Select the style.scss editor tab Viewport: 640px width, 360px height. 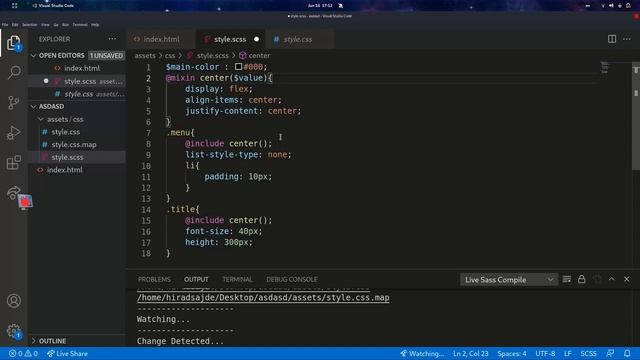(x=231, y=39)
